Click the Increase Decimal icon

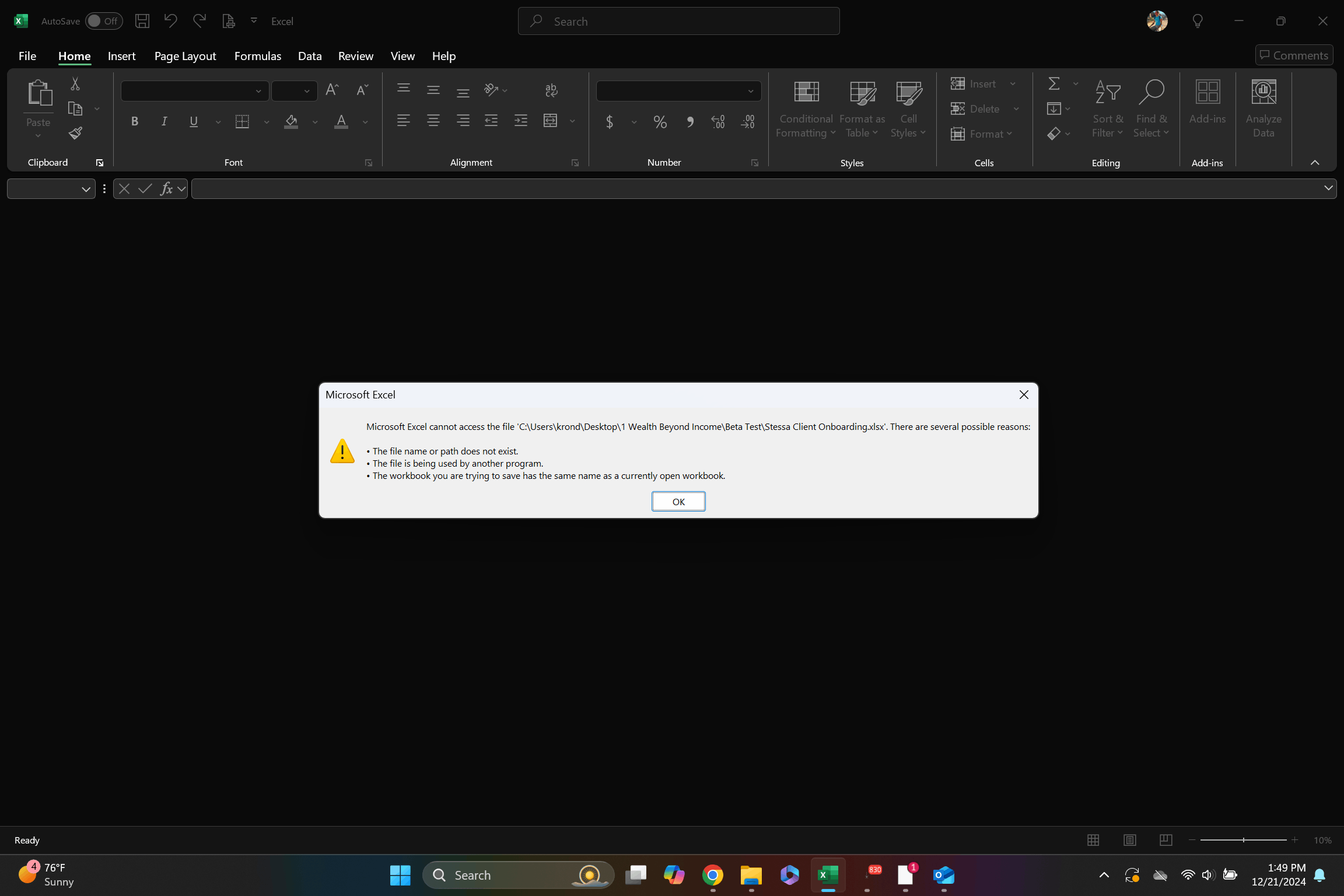(x=717, y=121)
